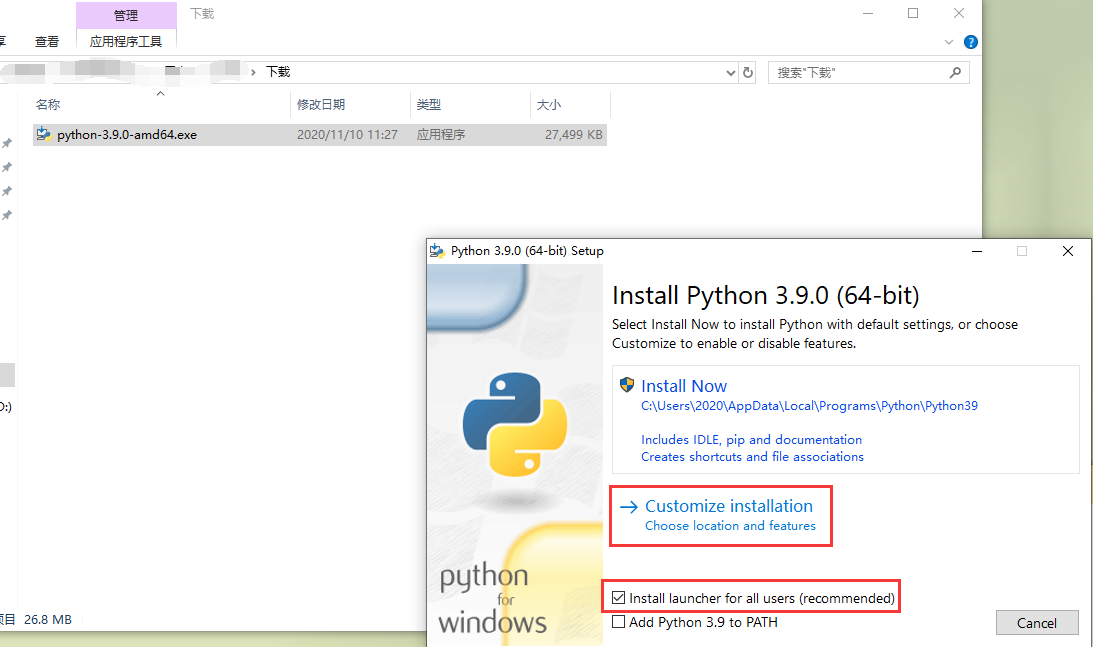The width and height of the screenshot is (1093, 647).
Task: Click first quick access pin icon in sidebar
Action: click(x=7, y=143)
